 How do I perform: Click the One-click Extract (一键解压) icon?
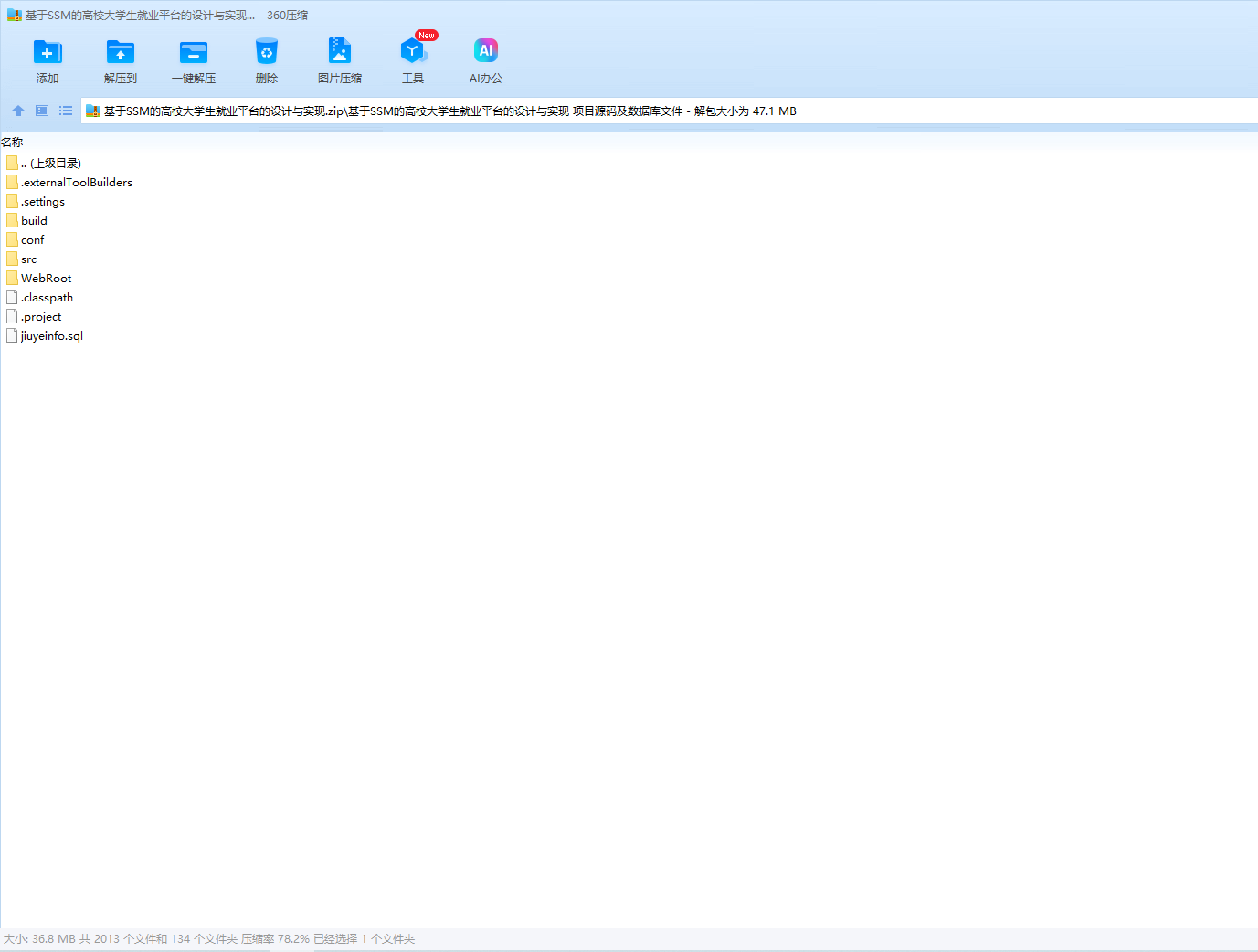194,53
